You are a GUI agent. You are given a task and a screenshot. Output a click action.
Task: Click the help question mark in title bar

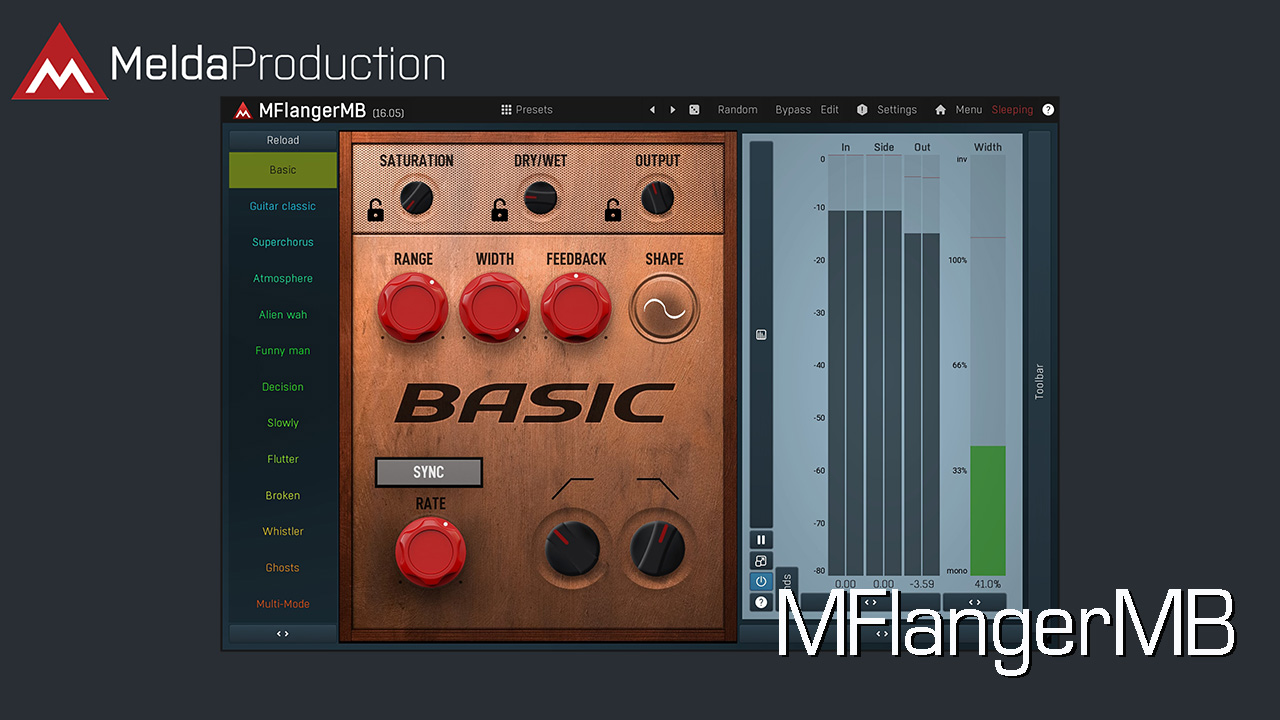pos(1048,110)
